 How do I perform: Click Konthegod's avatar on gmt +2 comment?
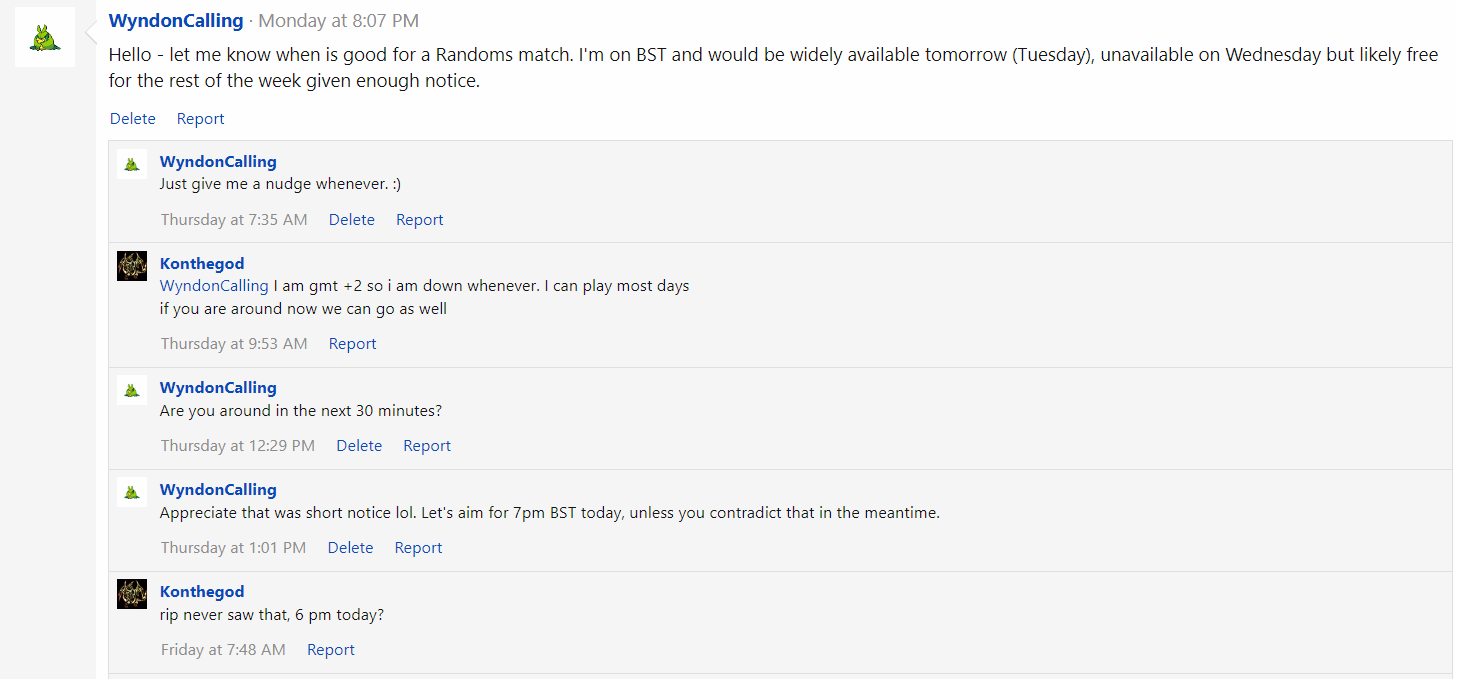click(132, 266)
